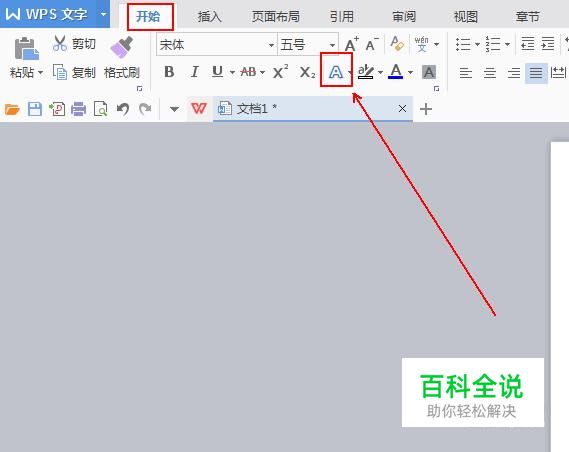Click the Paste clipboard icon
The image size is (569, 452).
click(26, 49)
